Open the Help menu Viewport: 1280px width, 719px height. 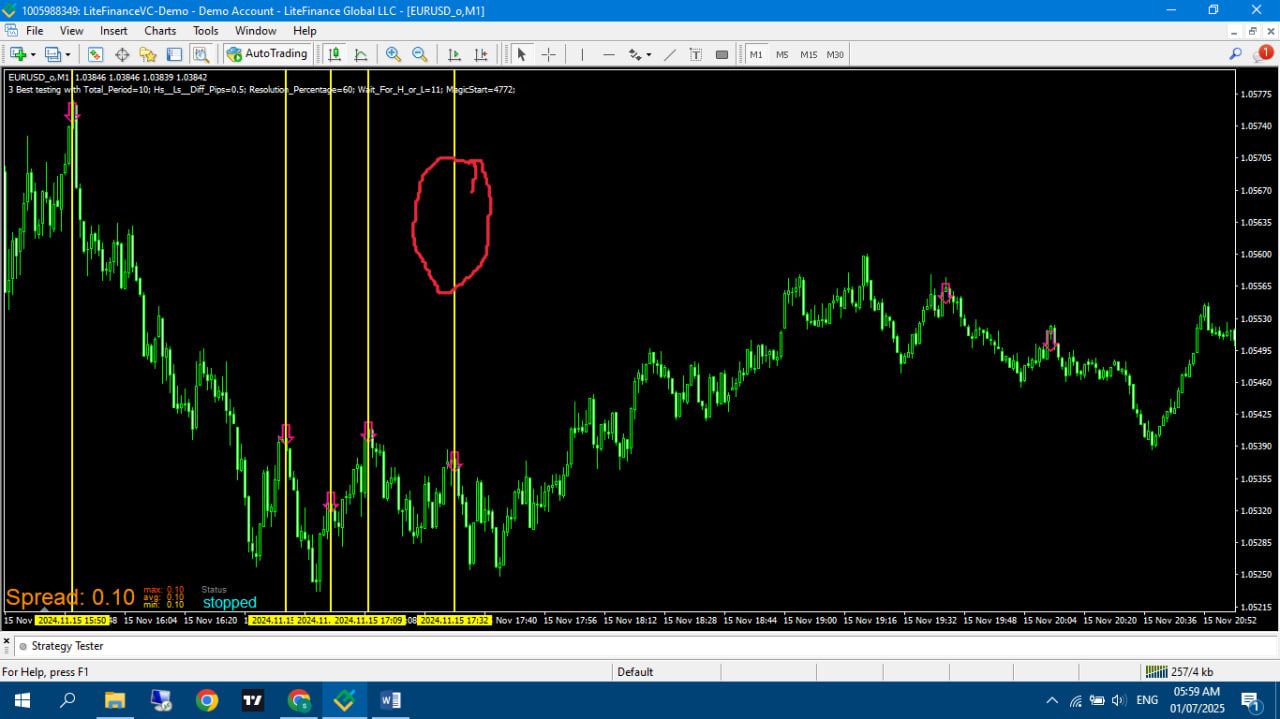tap(305, 31)
